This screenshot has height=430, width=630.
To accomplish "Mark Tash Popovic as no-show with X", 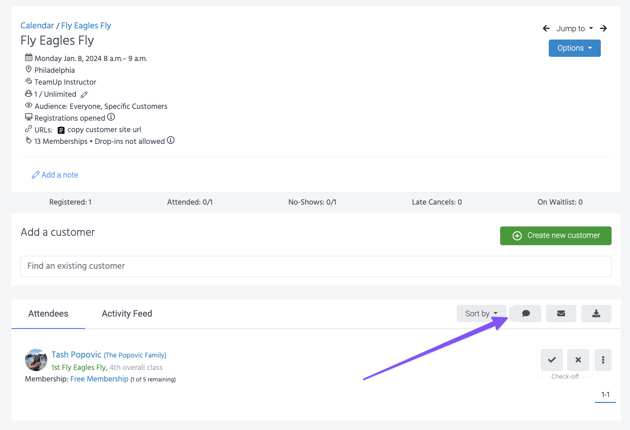I will tap(578, 360).
